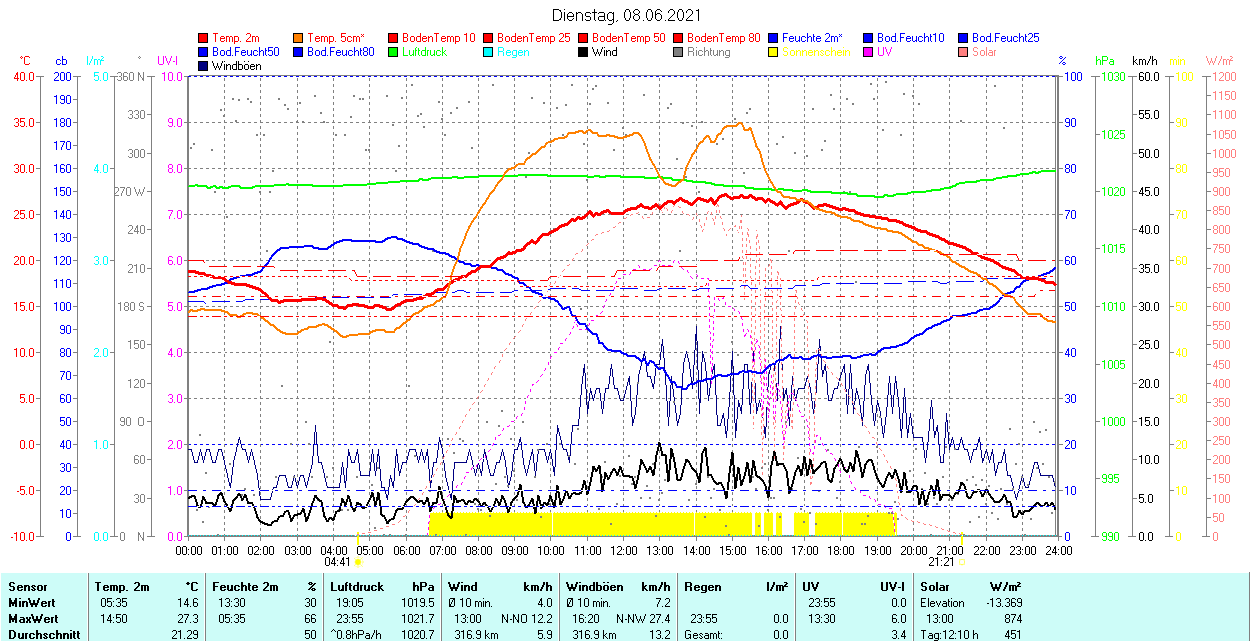Click the 06:00 label on the time axis
1250x641 pixels.
coord(406,550)
